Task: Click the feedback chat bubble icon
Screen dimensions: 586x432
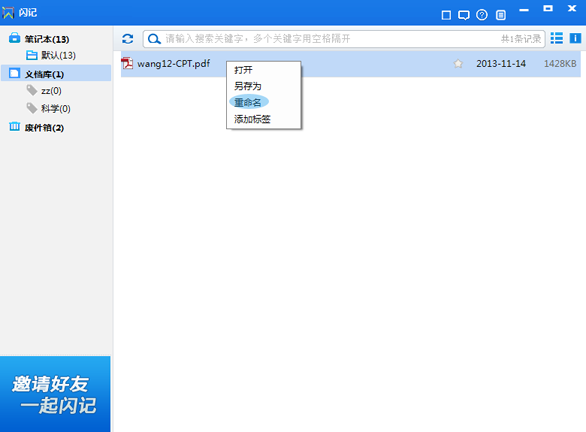Action: [x=464, y=15]
